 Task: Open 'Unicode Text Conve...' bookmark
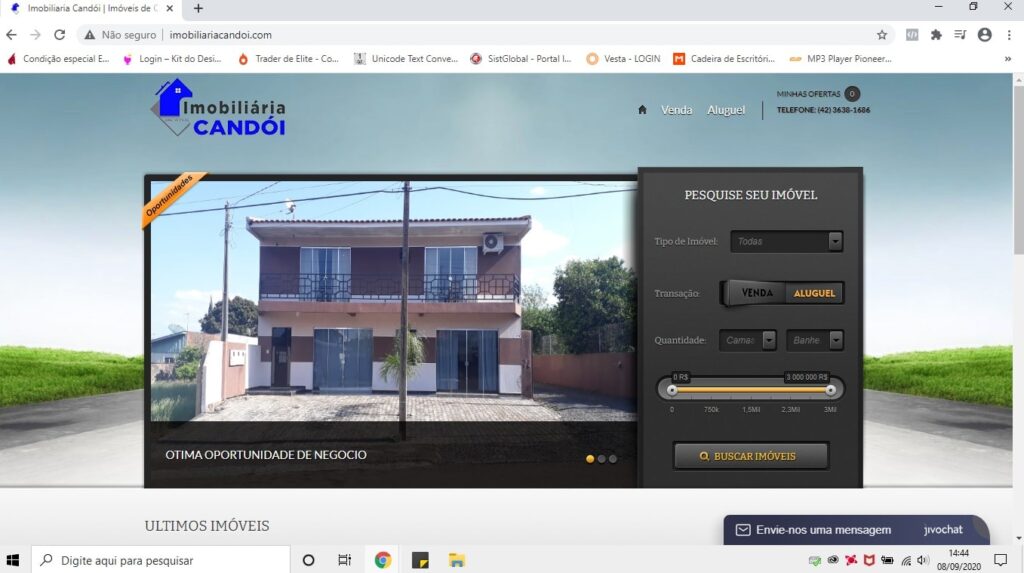tap(406, 59)
